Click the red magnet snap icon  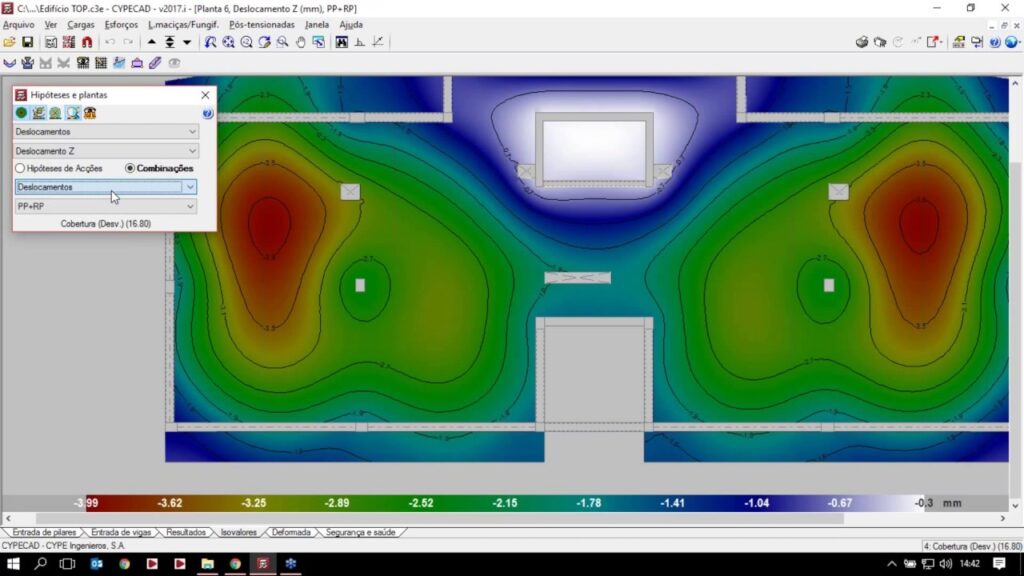(87, 42)
